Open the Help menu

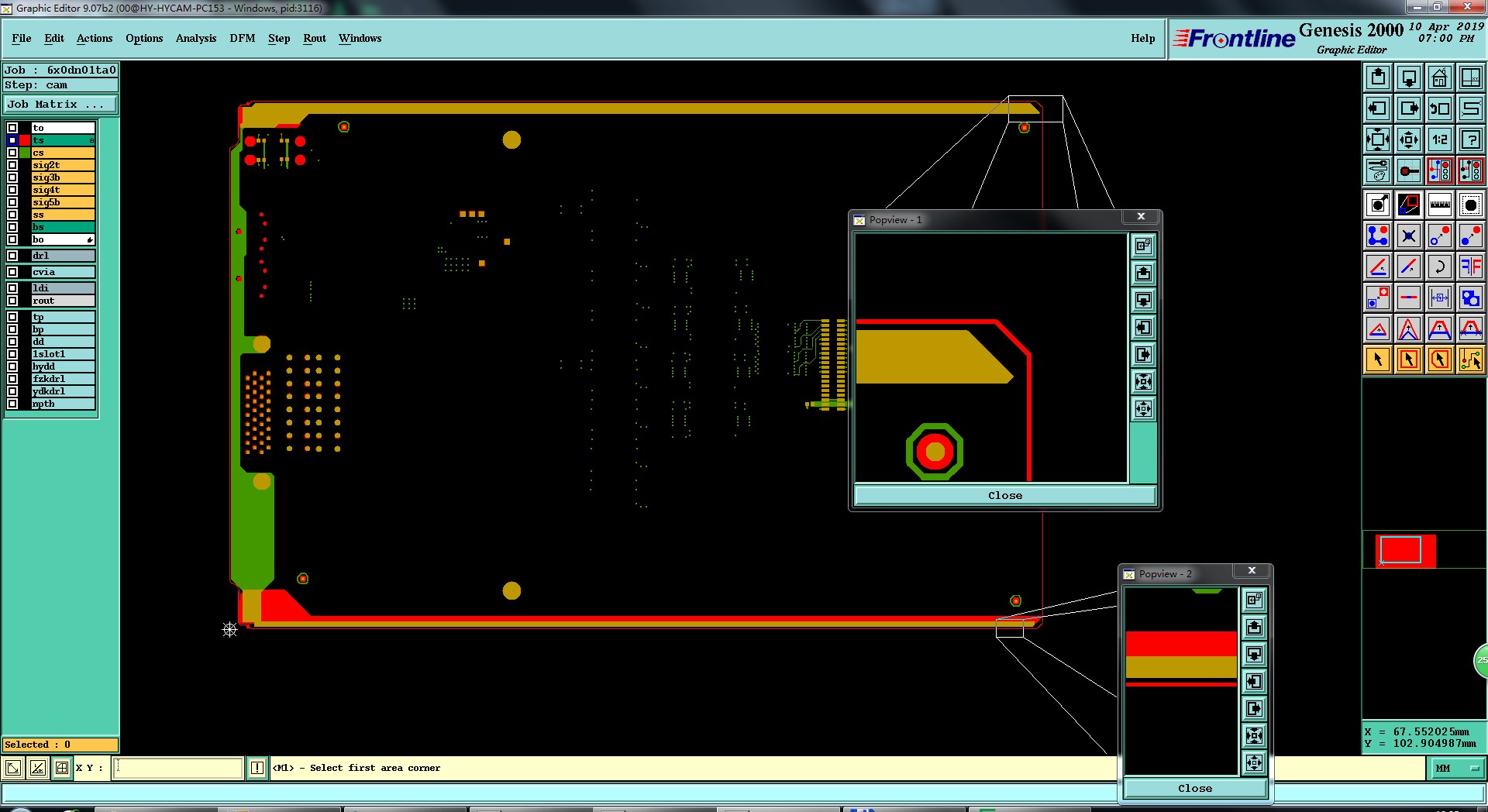click(1142, 38)
